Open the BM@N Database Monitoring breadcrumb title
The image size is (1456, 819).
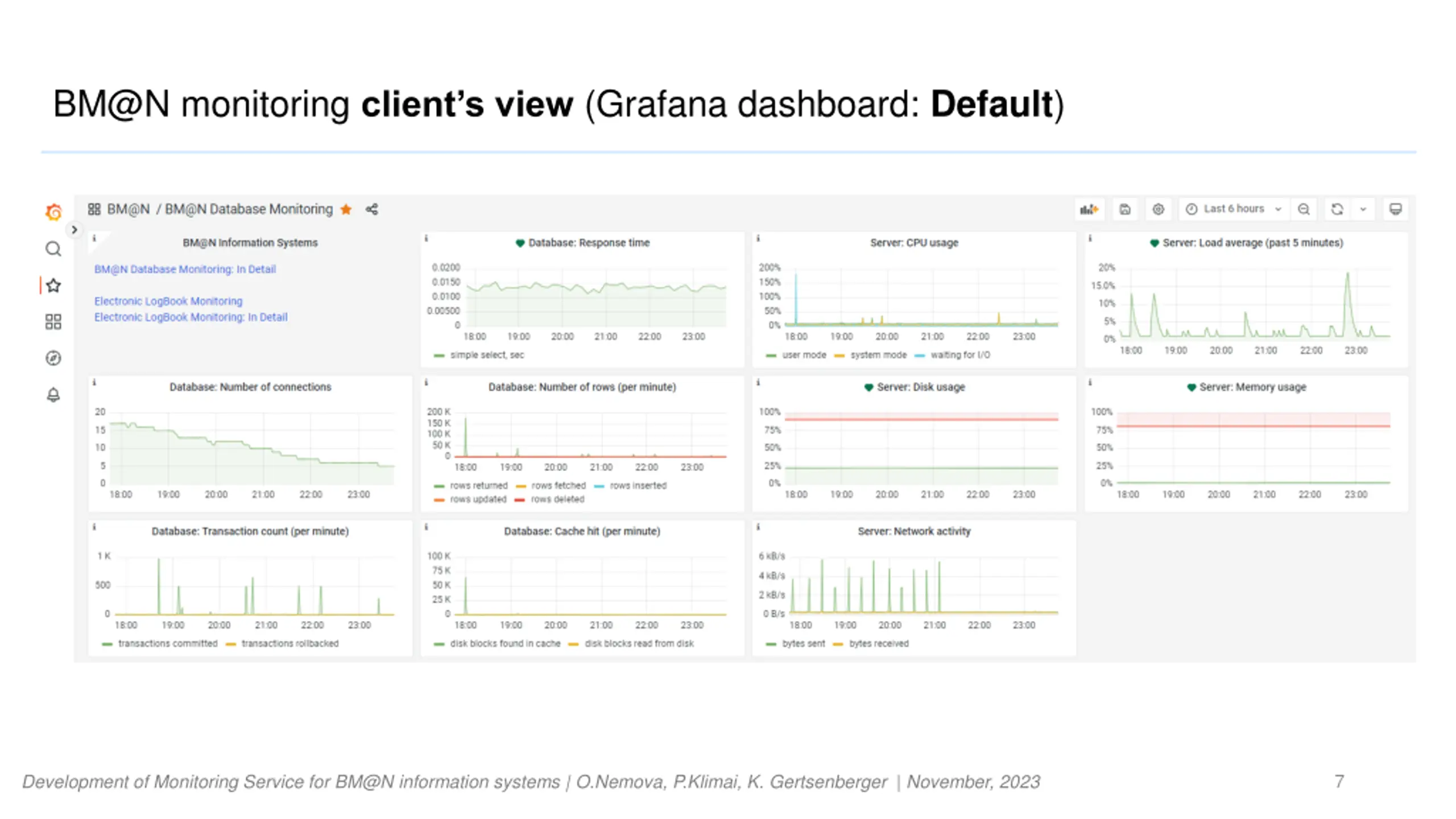click(249, 209)
